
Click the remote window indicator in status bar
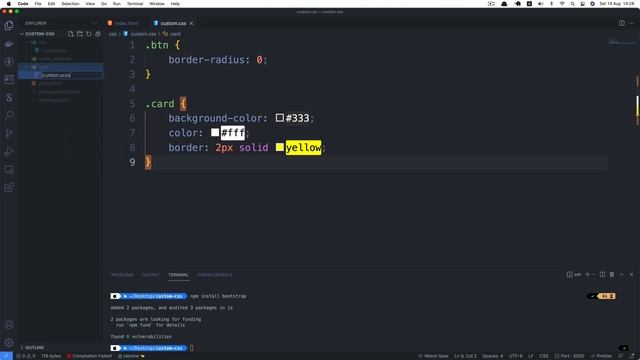[x=6, y=356]
